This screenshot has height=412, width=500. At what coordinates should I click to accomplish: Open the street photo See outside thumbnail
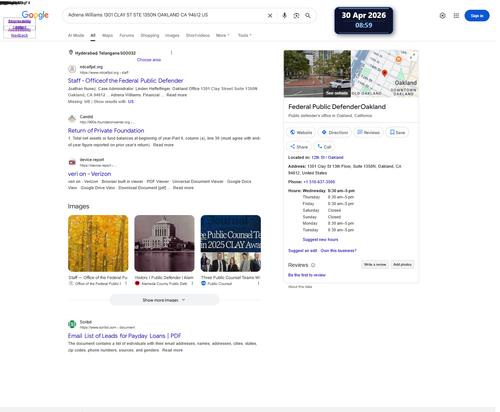point(317,74)
